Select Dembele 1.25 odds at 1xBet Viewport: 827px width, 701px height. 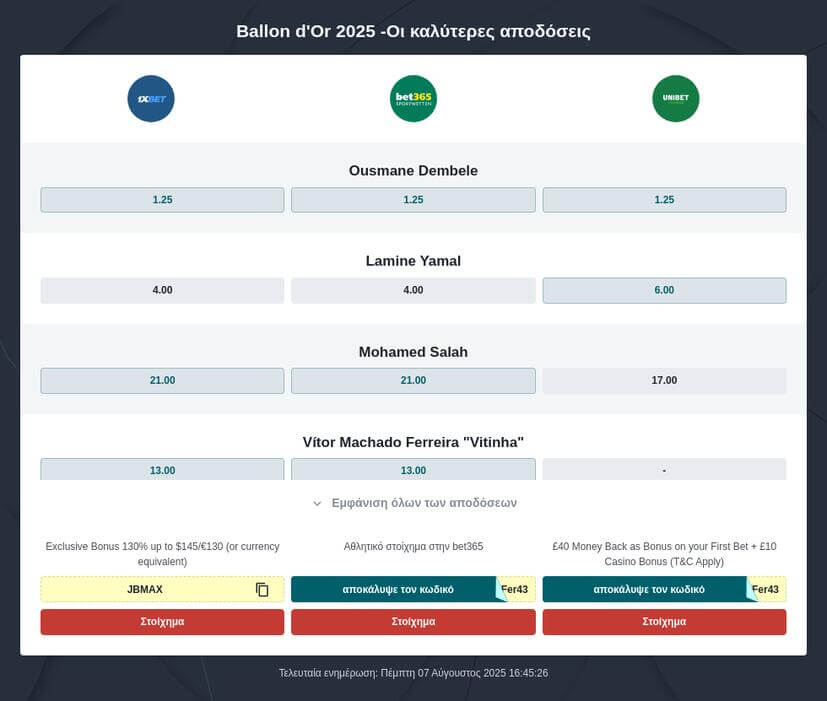click(x=162, y=200)
